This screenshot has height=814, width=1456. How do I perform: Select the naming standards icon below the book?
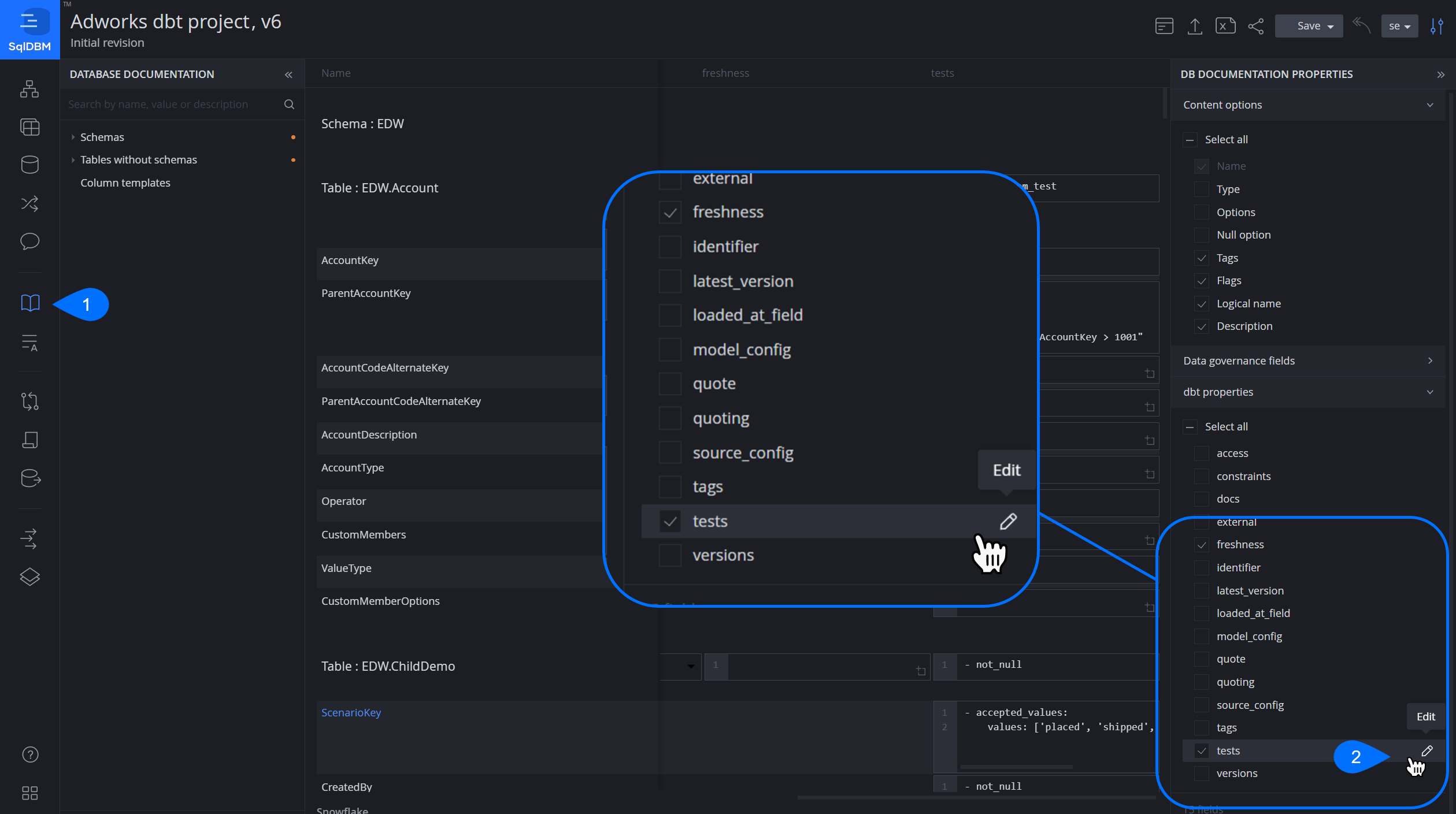(x=30, y=343)
